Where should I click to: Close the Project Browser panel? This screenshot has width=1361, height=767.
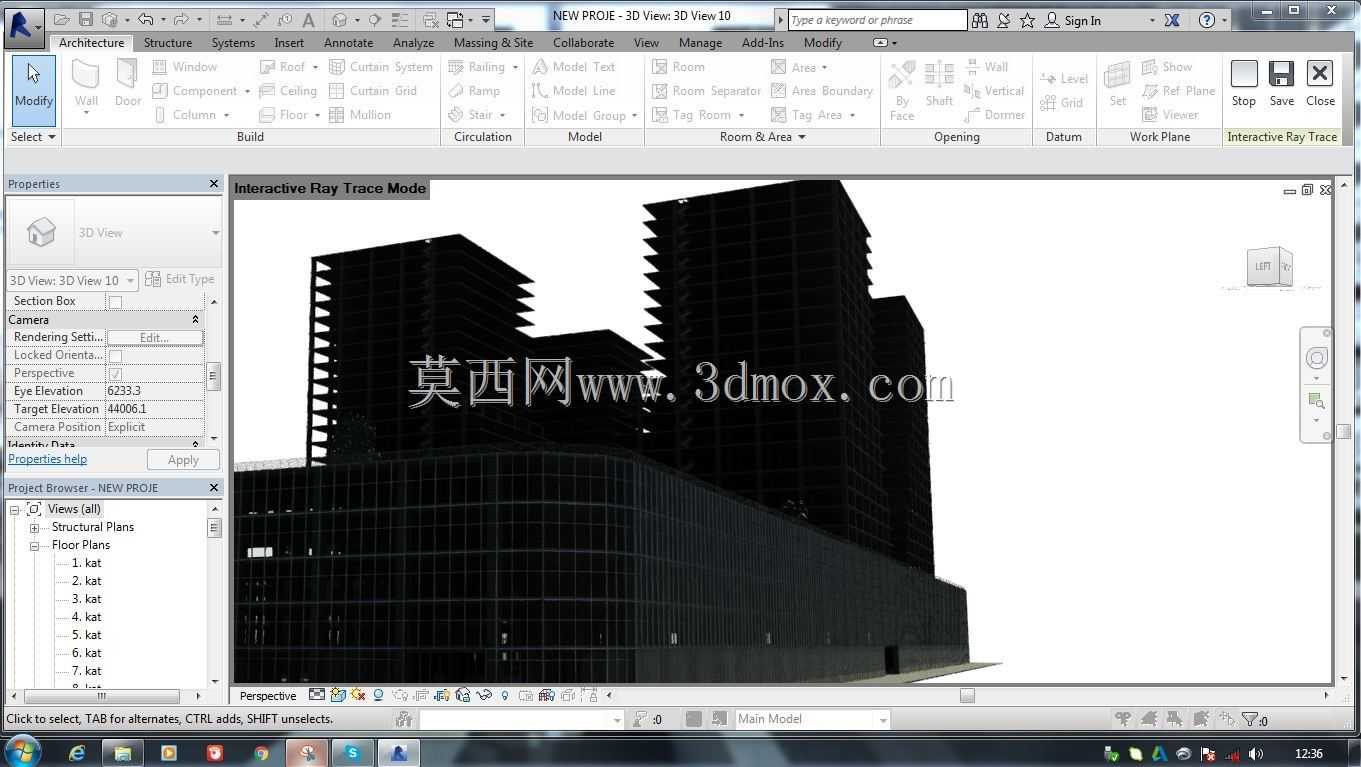213,488
